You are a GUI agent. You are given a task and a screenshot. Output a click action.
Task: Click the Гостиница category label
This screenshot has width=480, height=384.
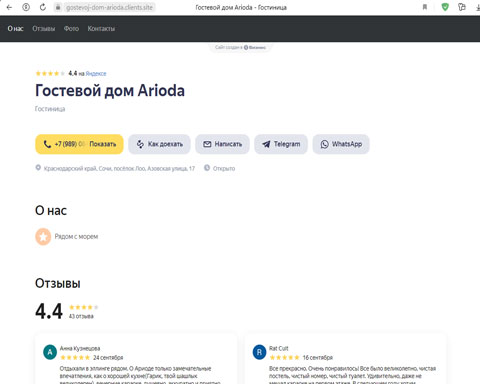50,109
